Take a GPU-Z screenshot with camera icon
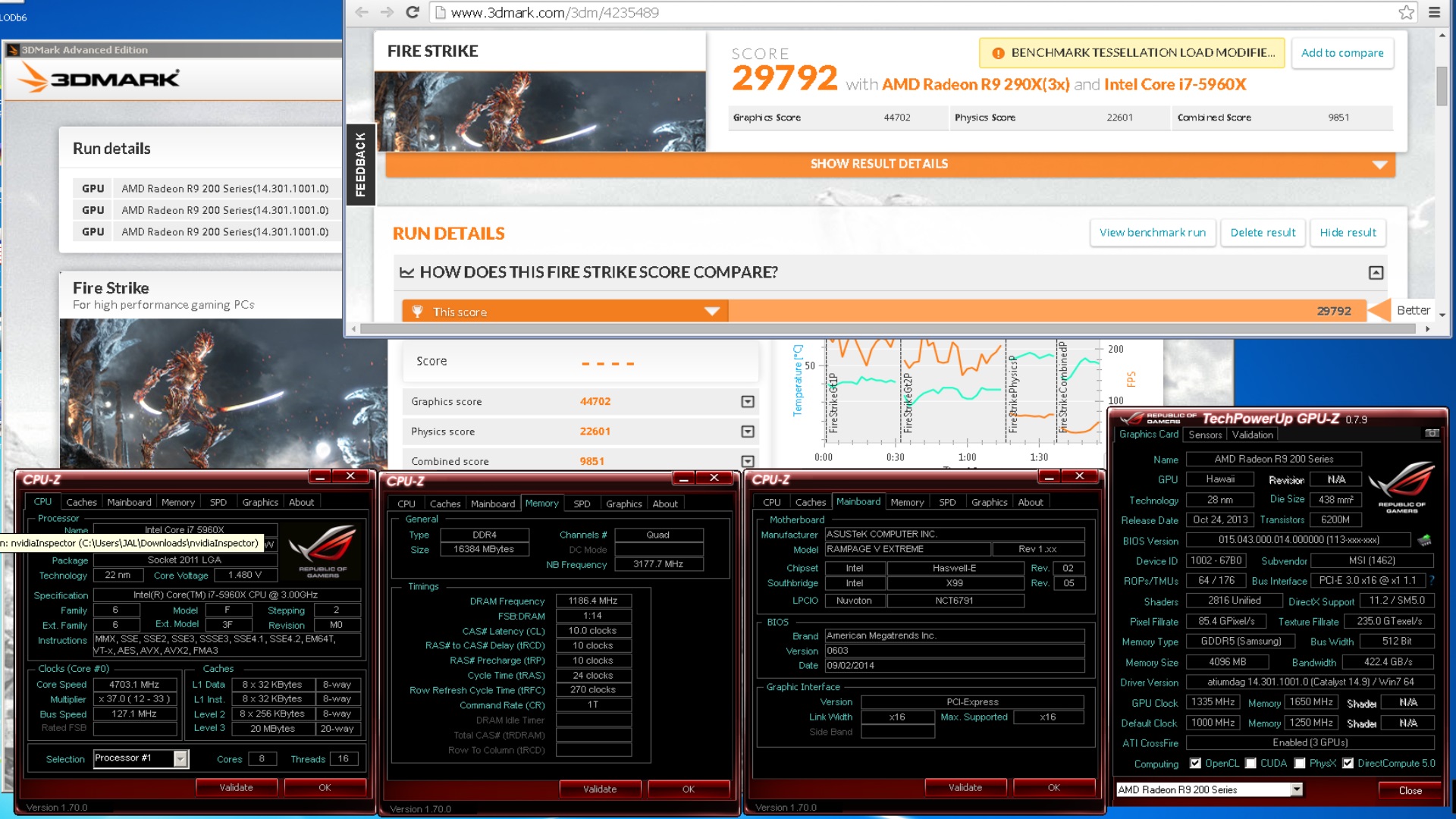The width and height of the screenshot is (1456, 819). (1432, 433)
